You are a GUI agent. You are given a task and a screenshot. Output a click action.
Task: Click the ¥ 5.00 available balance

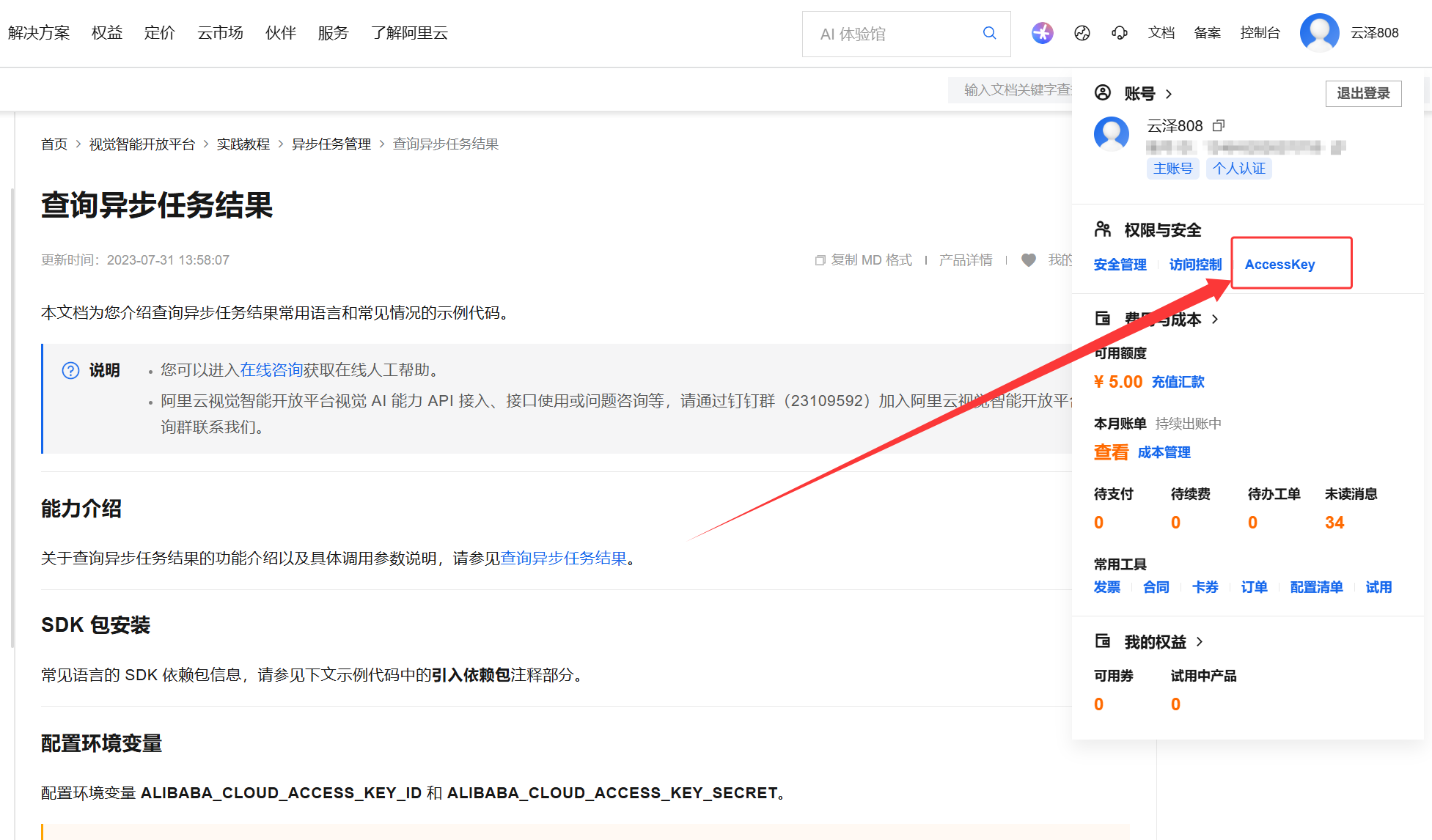[1118, 382]
